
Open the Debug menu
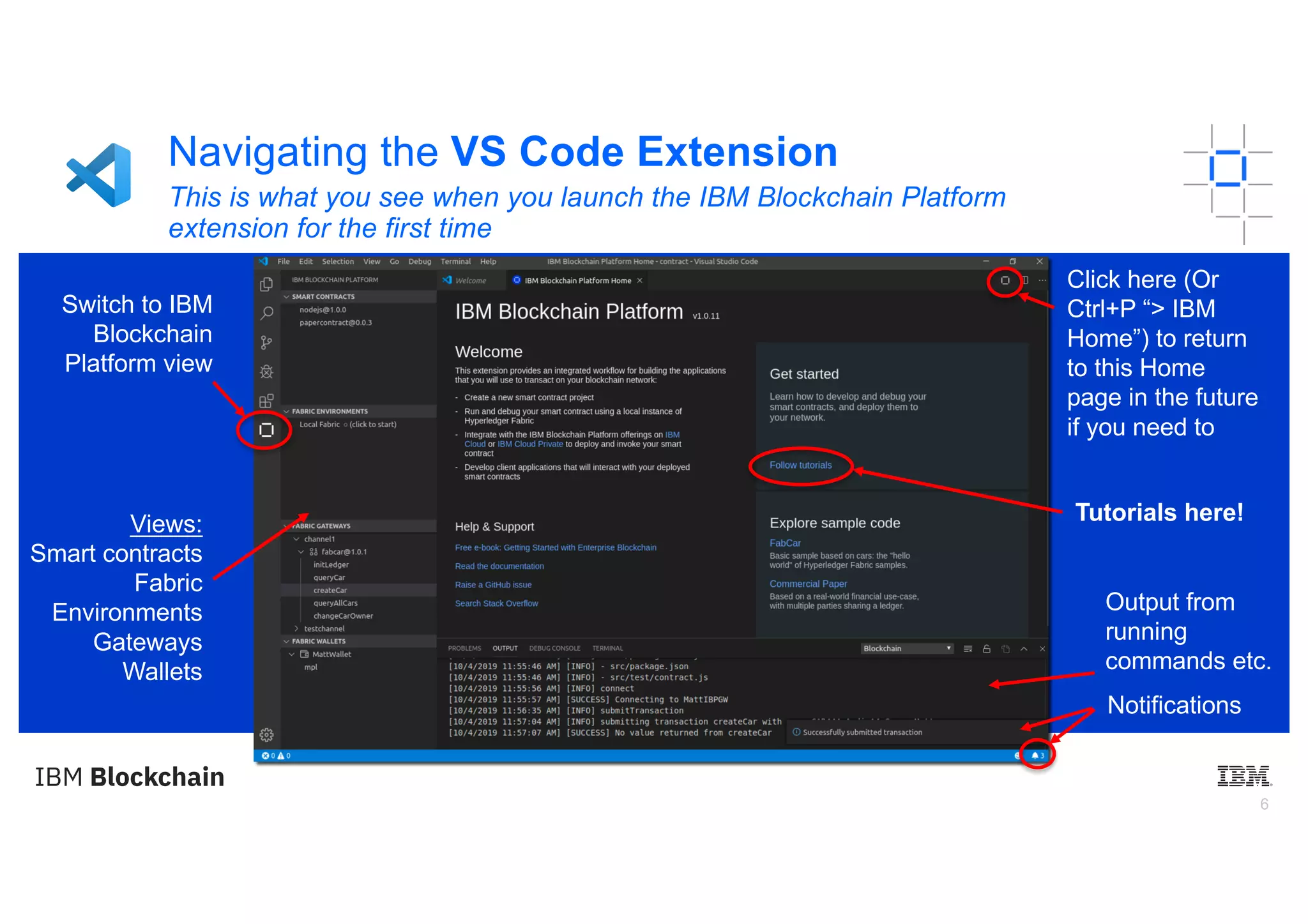(420, 261)
